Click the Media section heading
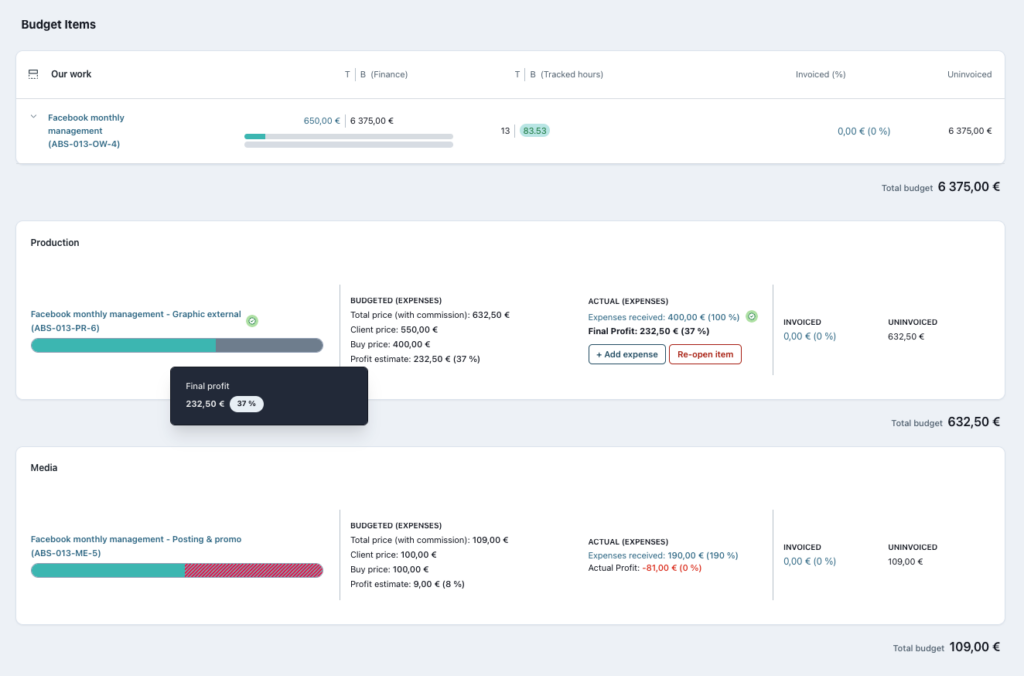 (44, 468)
